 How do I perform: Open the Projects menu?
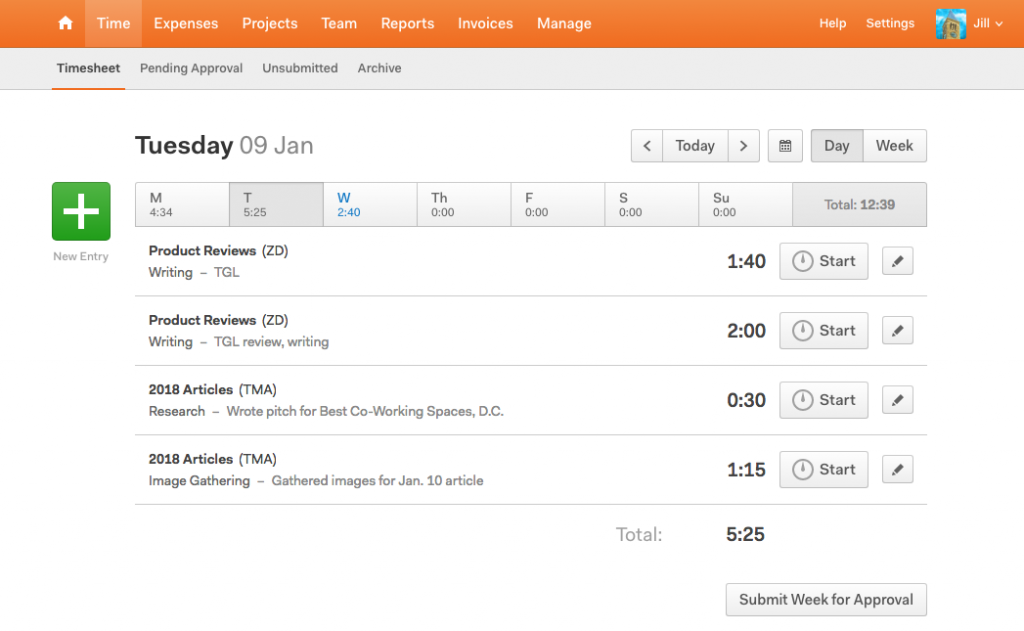click(270, 24)
